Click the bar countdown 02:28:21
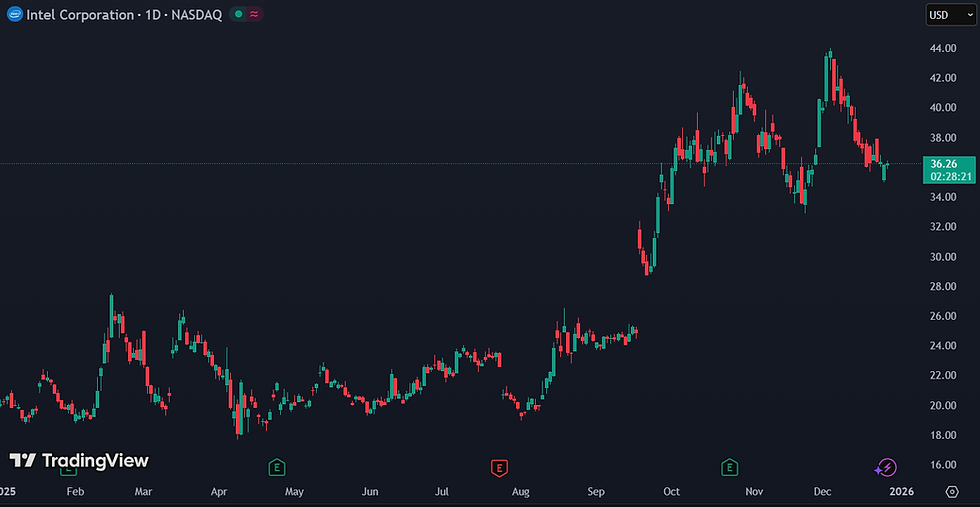980x507 pixels. point(950,177)
